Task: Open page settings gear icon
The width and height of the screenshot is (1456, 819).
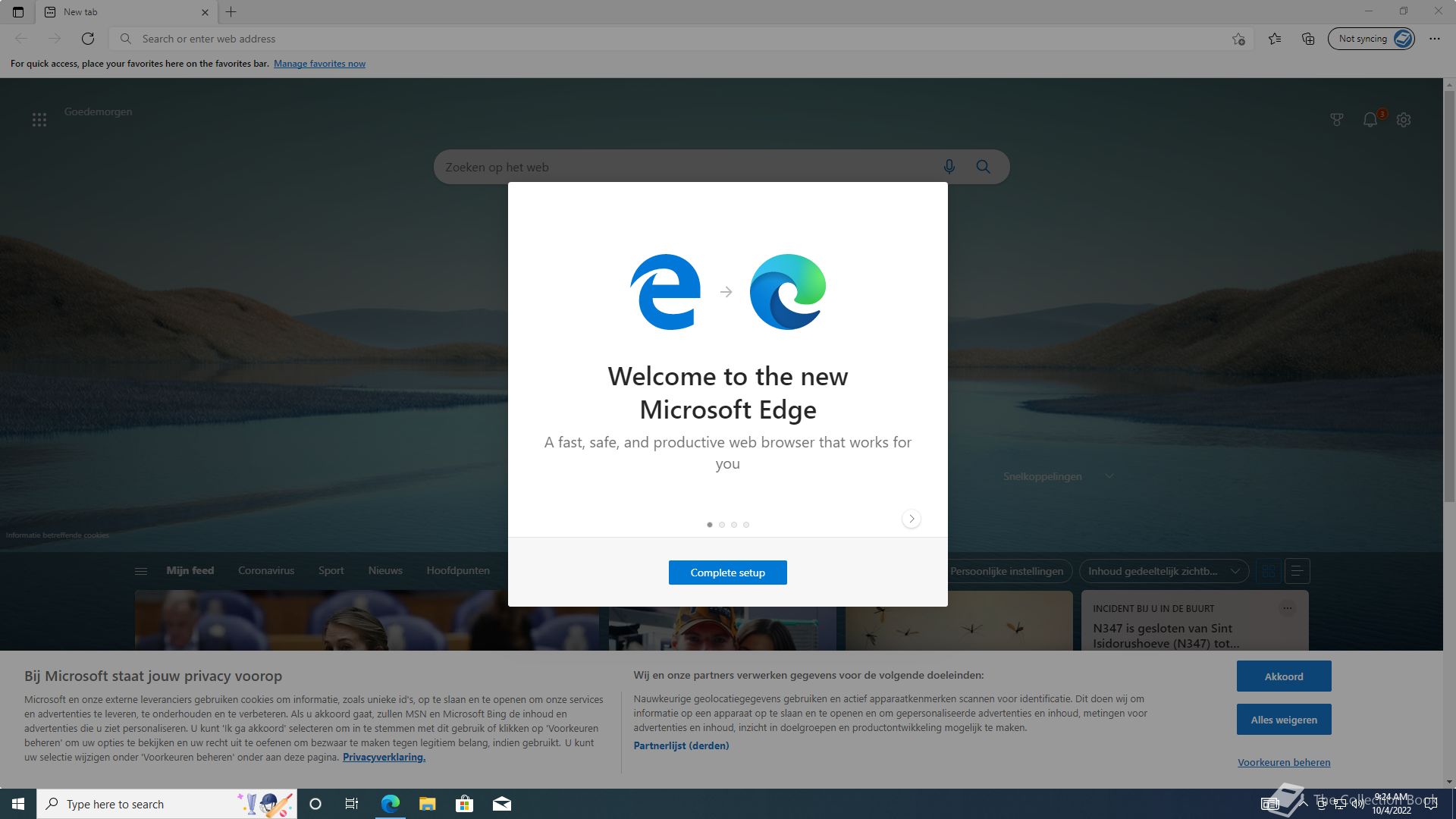Action: point(1404,120)
